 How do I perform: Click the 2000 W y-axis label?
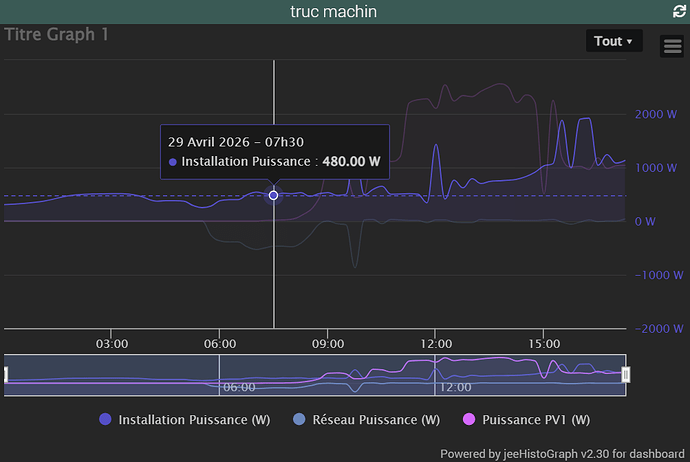(x=656, y=114)
